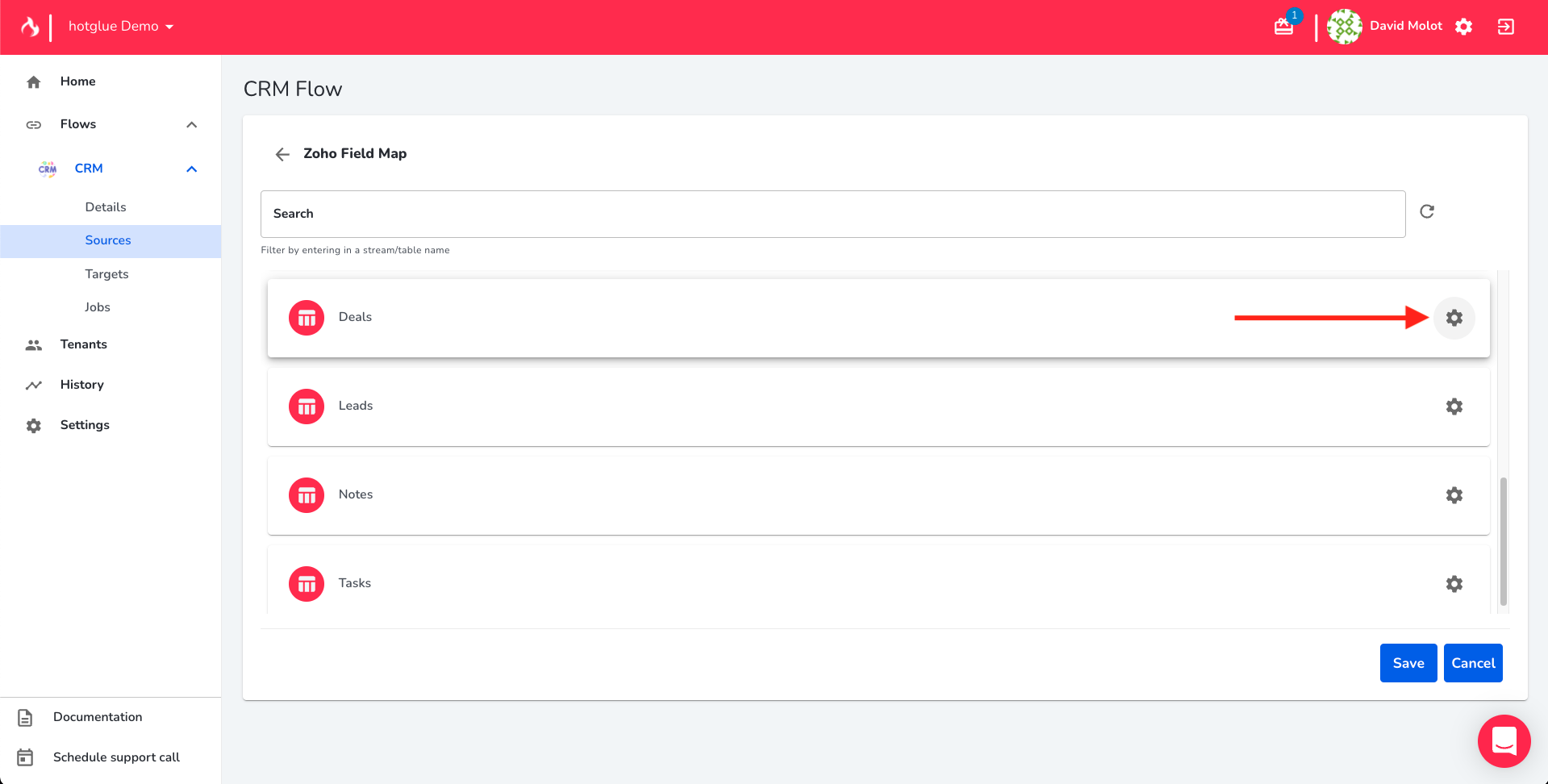Click the Documentation page icon
This screenshot has width=1548, height=784.
pyautogui.click(x=25, y=718)
